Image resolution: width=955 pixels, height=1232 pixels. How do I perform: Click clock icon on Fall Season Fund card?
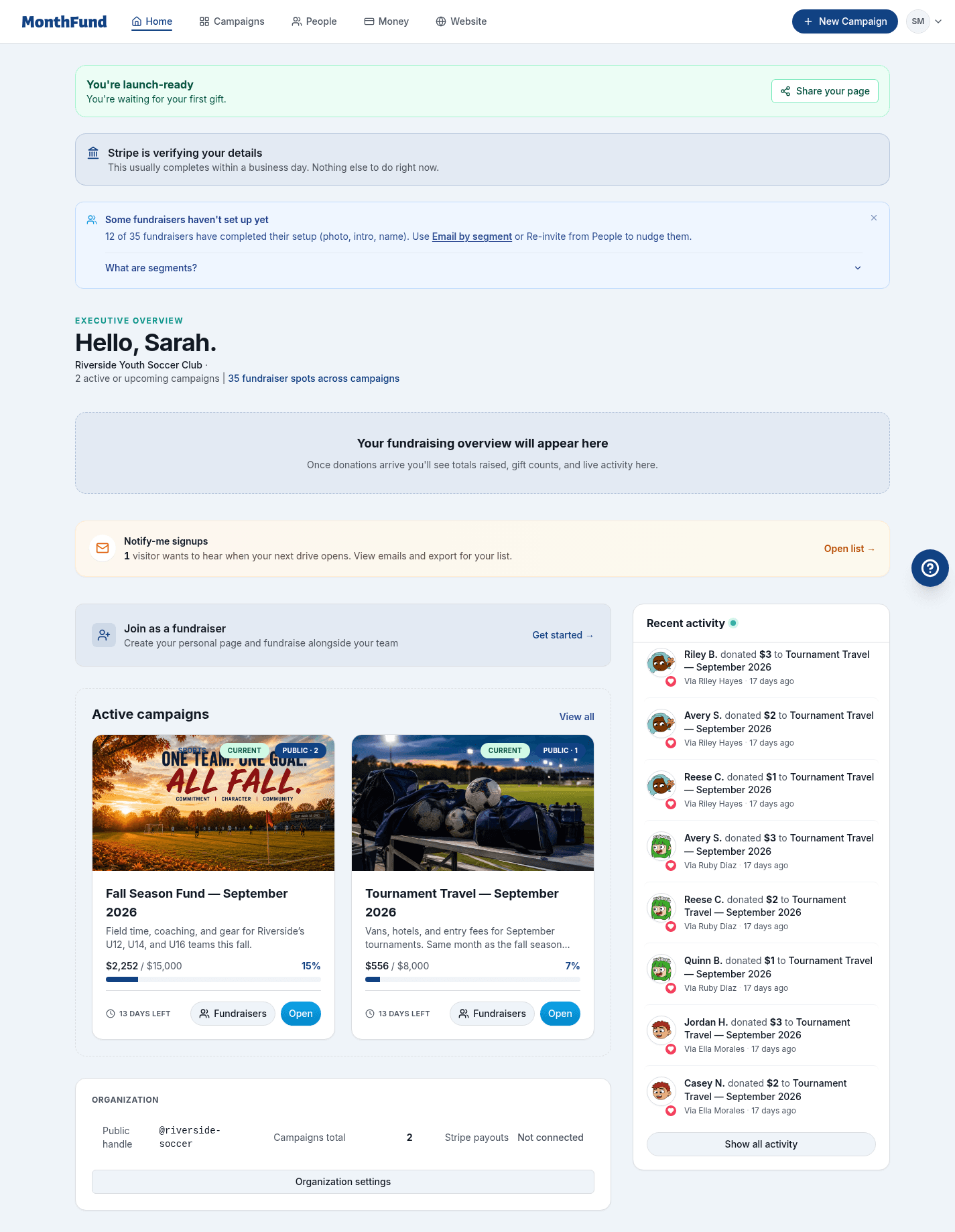[111, 1014]
